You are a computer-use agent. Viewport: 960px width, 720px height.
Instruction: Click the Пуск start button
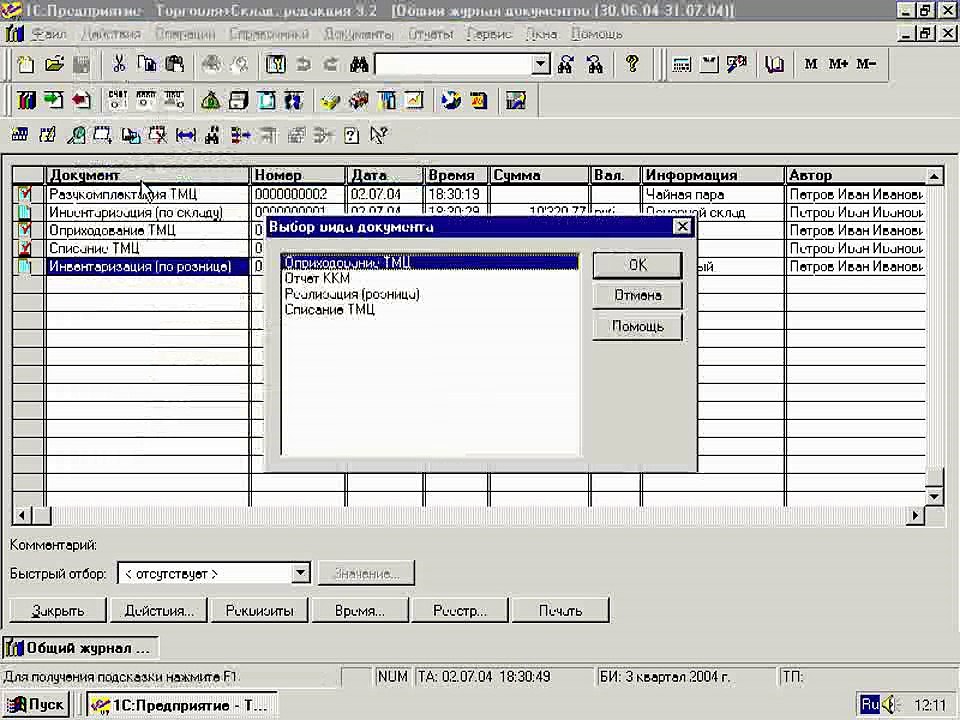36,705
